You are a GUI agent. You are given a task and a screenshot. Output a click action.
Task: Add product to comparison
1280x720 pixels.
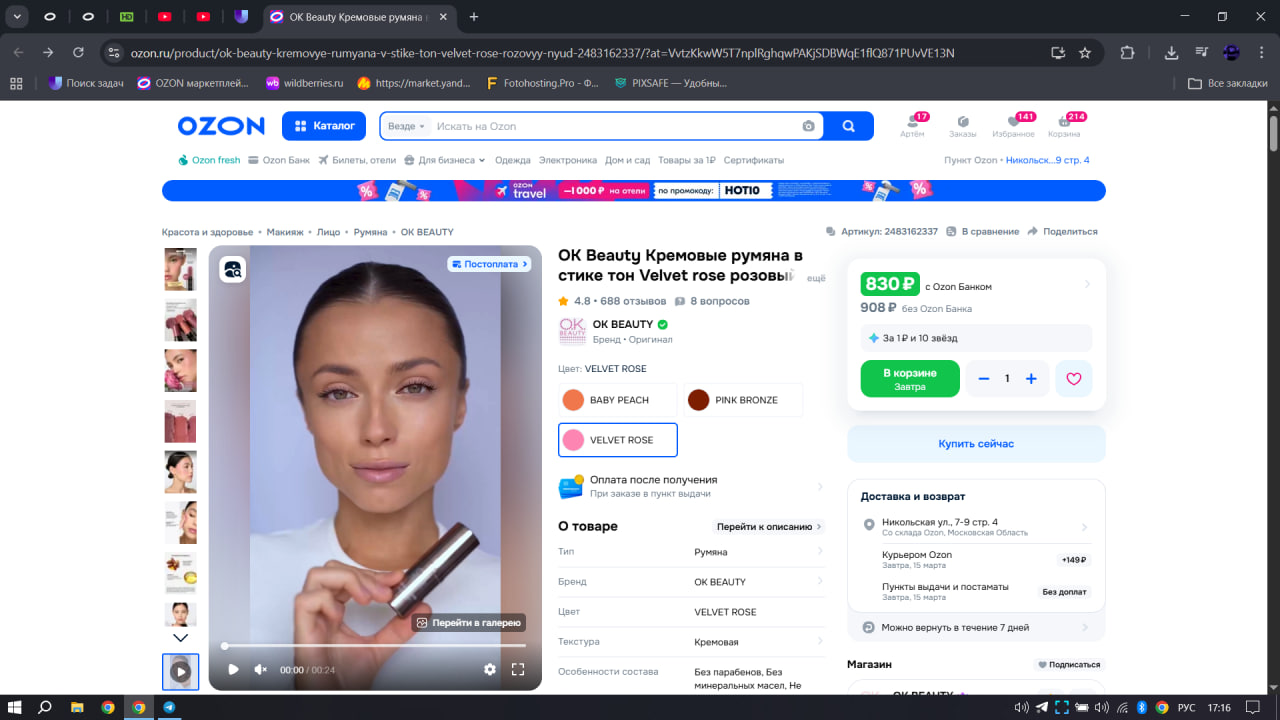tap(984, 232)
